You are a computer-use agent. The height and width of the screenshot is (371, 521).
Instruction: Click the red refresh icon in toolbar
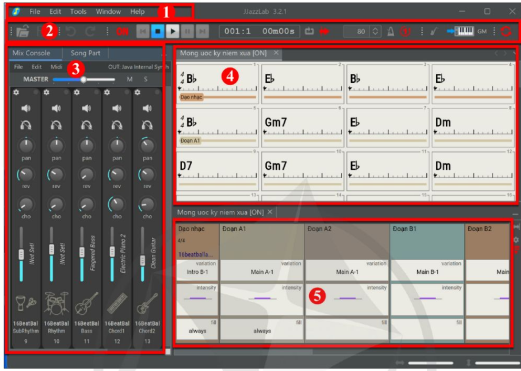(506, 31)
